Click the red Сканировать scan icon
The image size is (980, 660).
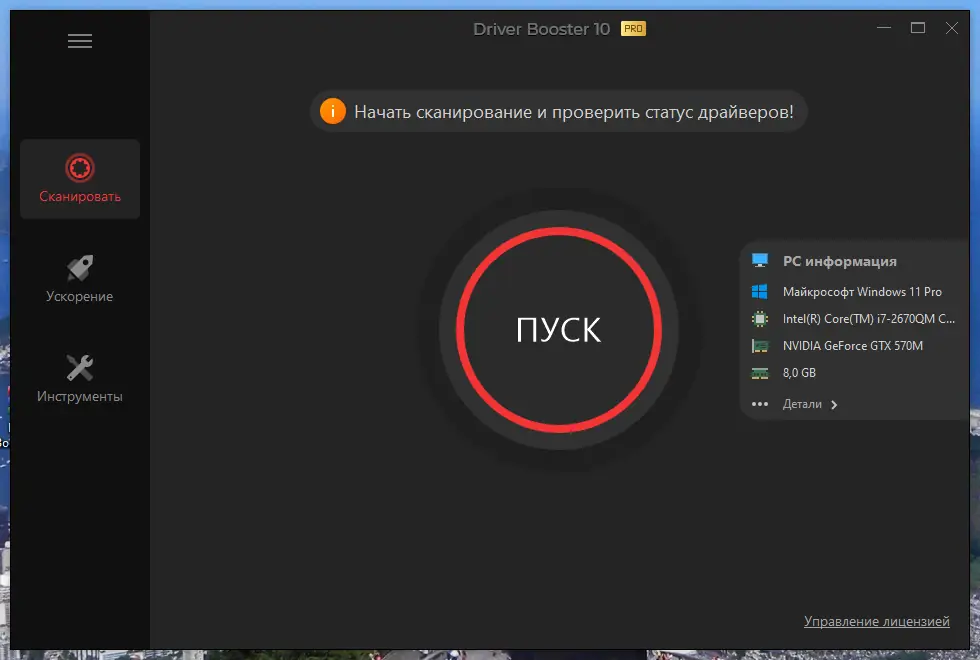[x=79, y=168]
